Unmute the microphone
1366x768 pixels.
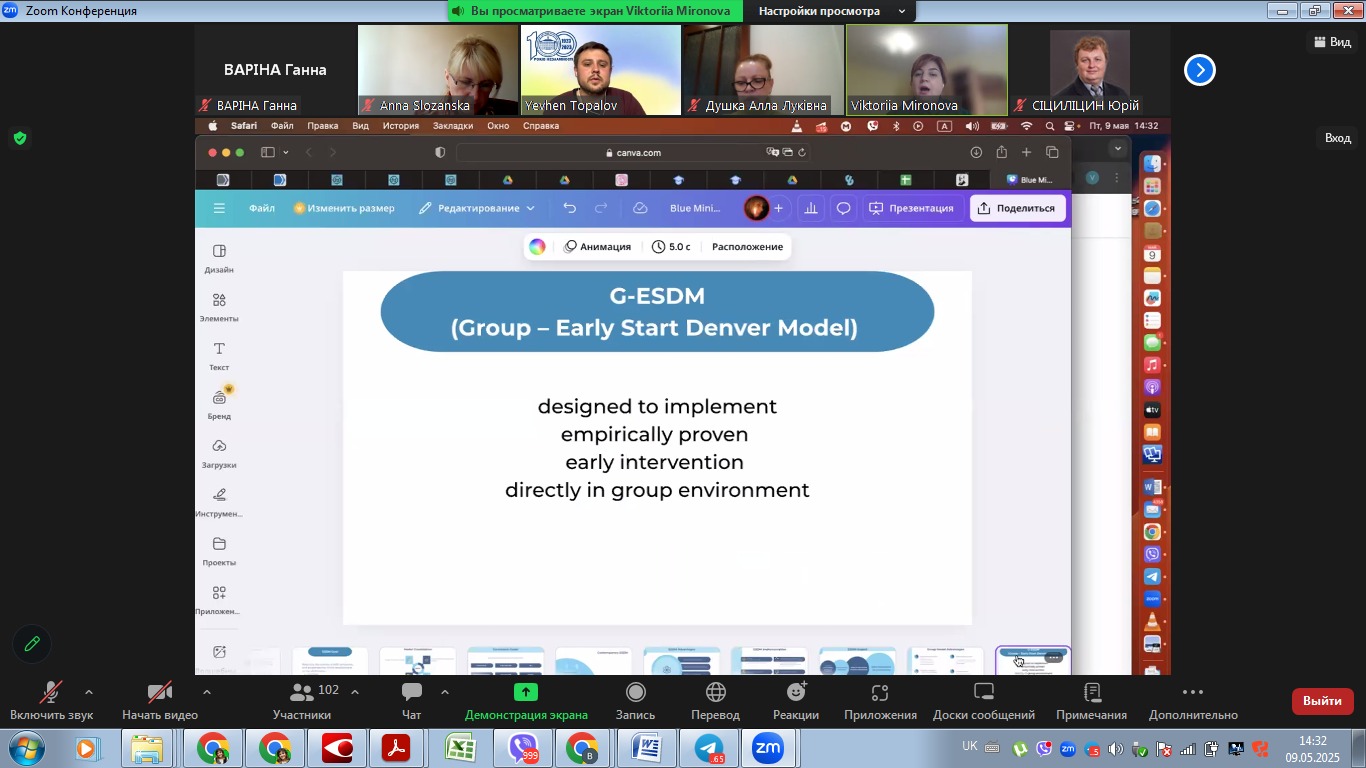pos(51,700)
